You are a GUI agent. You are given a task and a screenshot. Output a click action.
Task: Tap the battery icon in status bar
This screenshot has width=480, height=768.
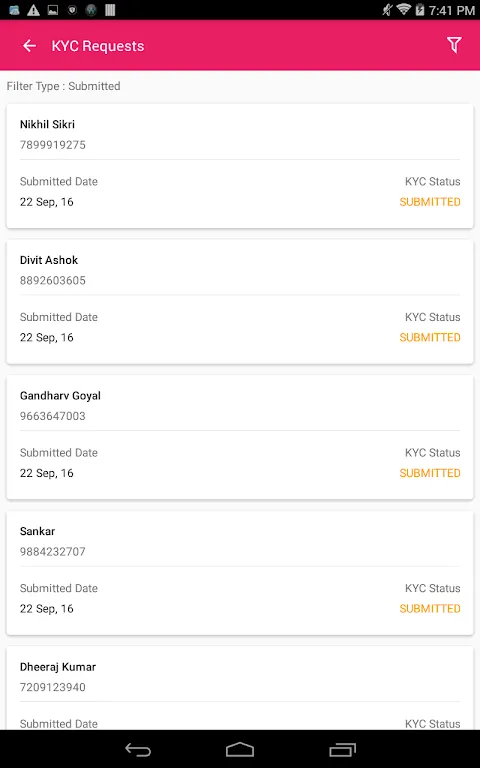419,9
